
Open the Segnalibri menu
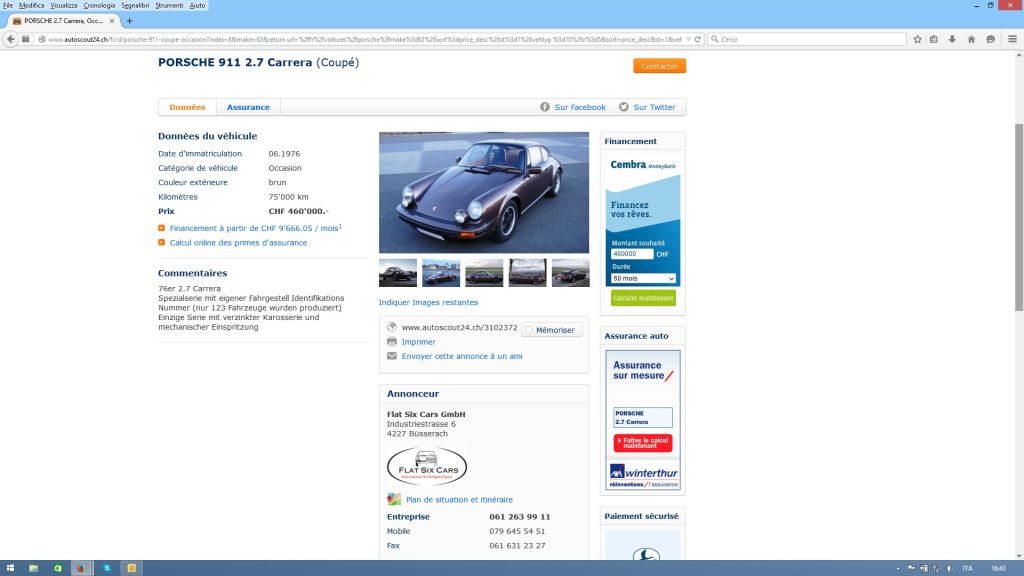click(x=135, y=5)
